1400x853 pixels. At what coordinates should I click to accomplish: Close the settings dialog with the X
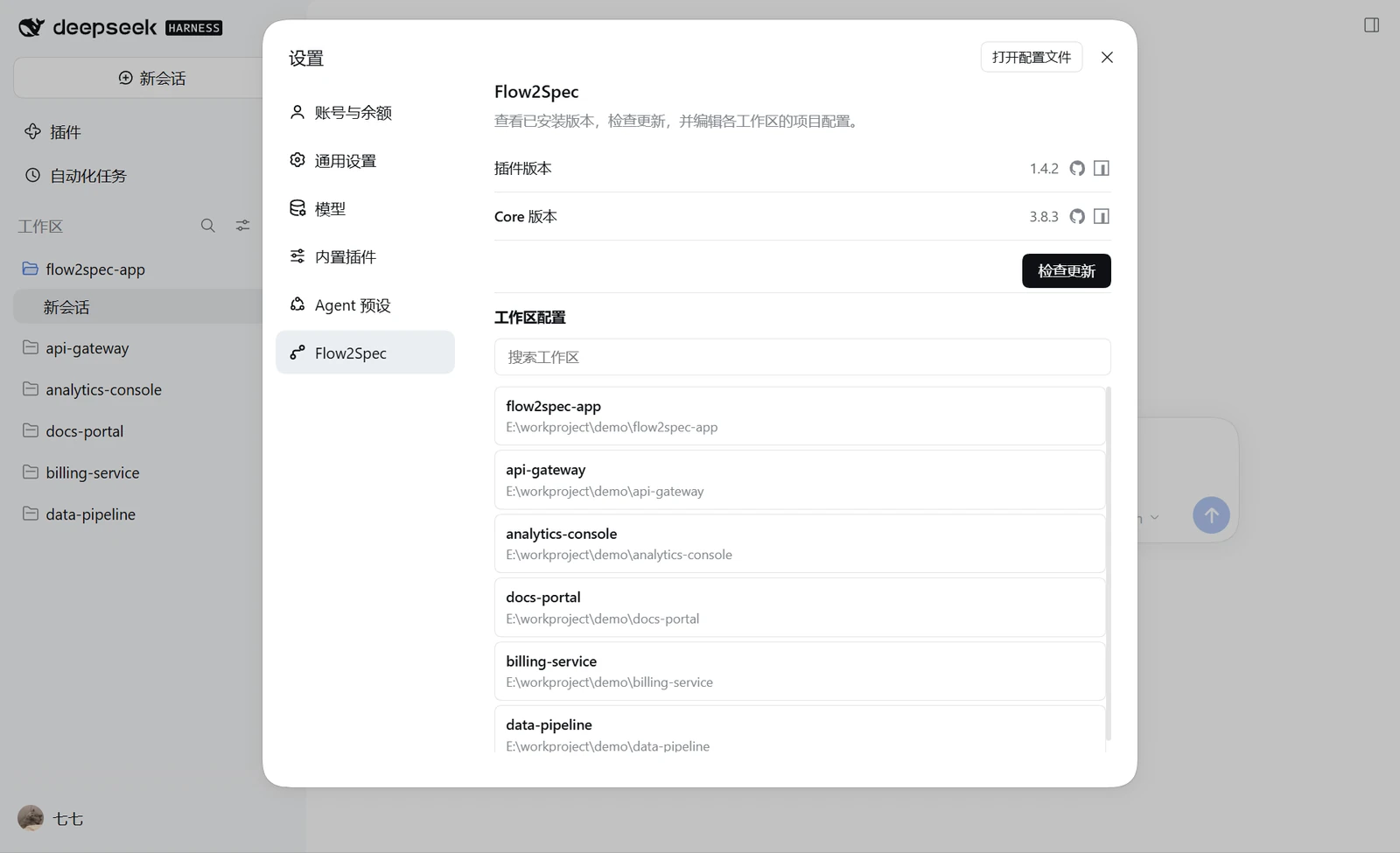click(x=1107, y=57)
